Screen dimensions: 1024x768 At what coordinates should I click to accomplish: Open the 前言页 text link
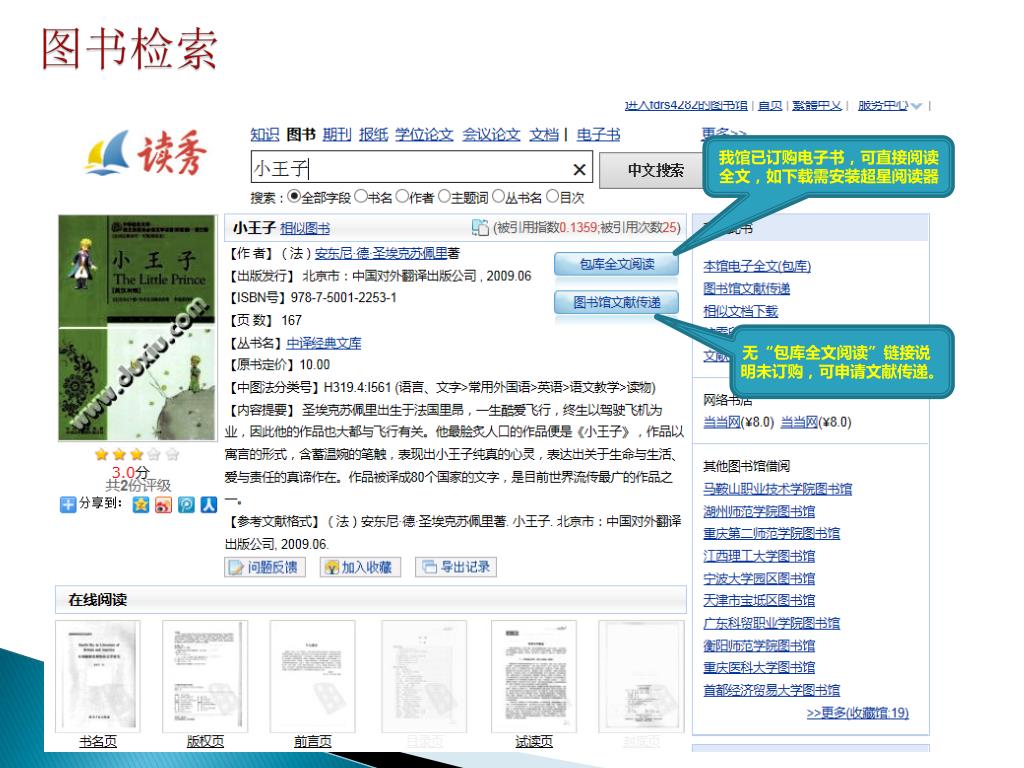pyautogui.click(x=313, y=741)
